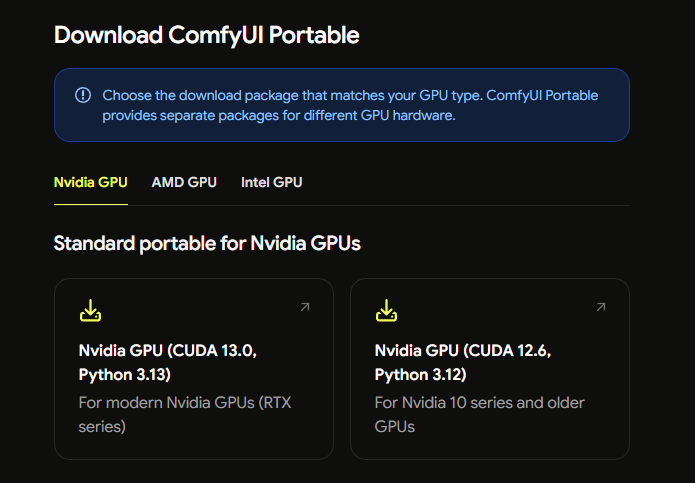Screen dimensions: 695x483
Task: Select the Nvidia GPU tab
Action: (91, 182)
